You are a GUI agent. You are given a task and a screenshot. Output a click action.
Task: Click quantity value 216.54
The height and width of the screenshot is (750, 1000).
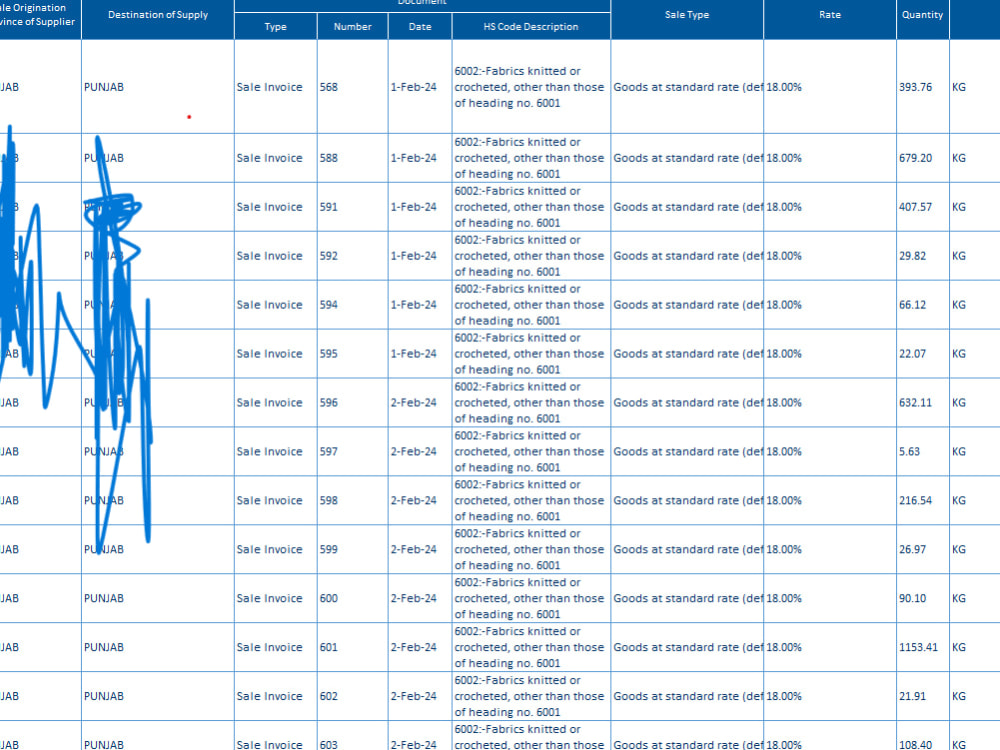pyautogui.click(x=915, y=501)
